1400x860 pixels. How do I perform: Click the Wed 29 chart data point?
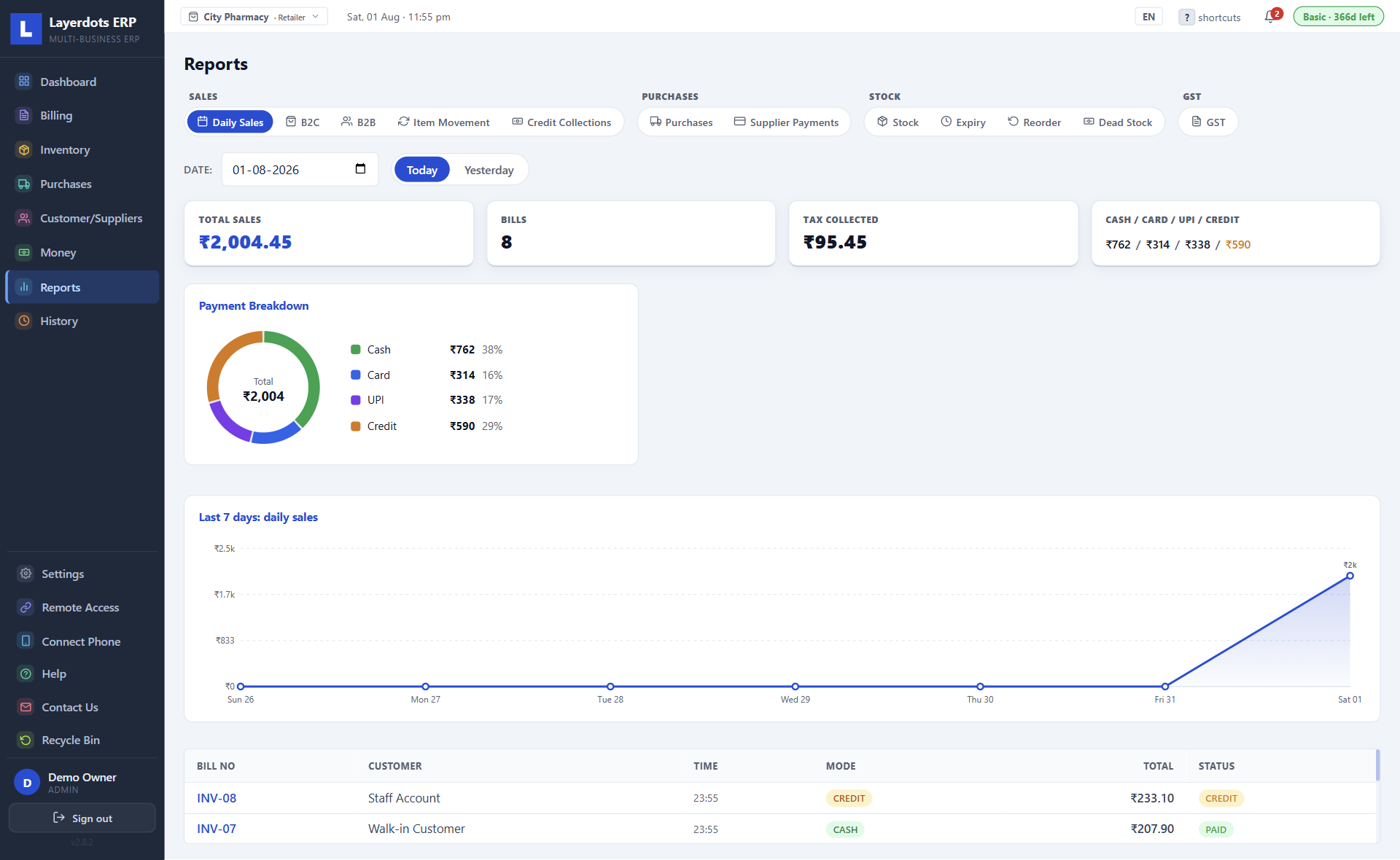(x=796, y=687)
